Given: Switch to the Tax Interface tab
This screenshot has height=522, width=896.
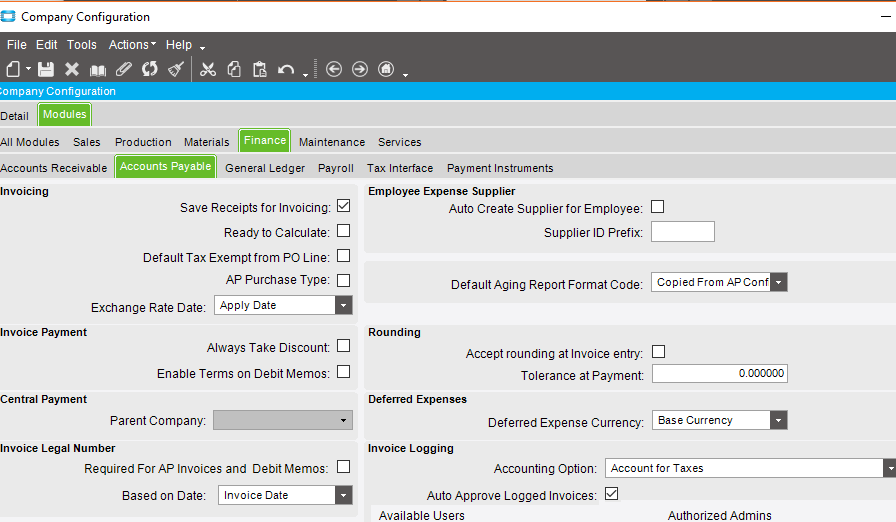Looking at the screenshot, I should [x=400, y=168].
